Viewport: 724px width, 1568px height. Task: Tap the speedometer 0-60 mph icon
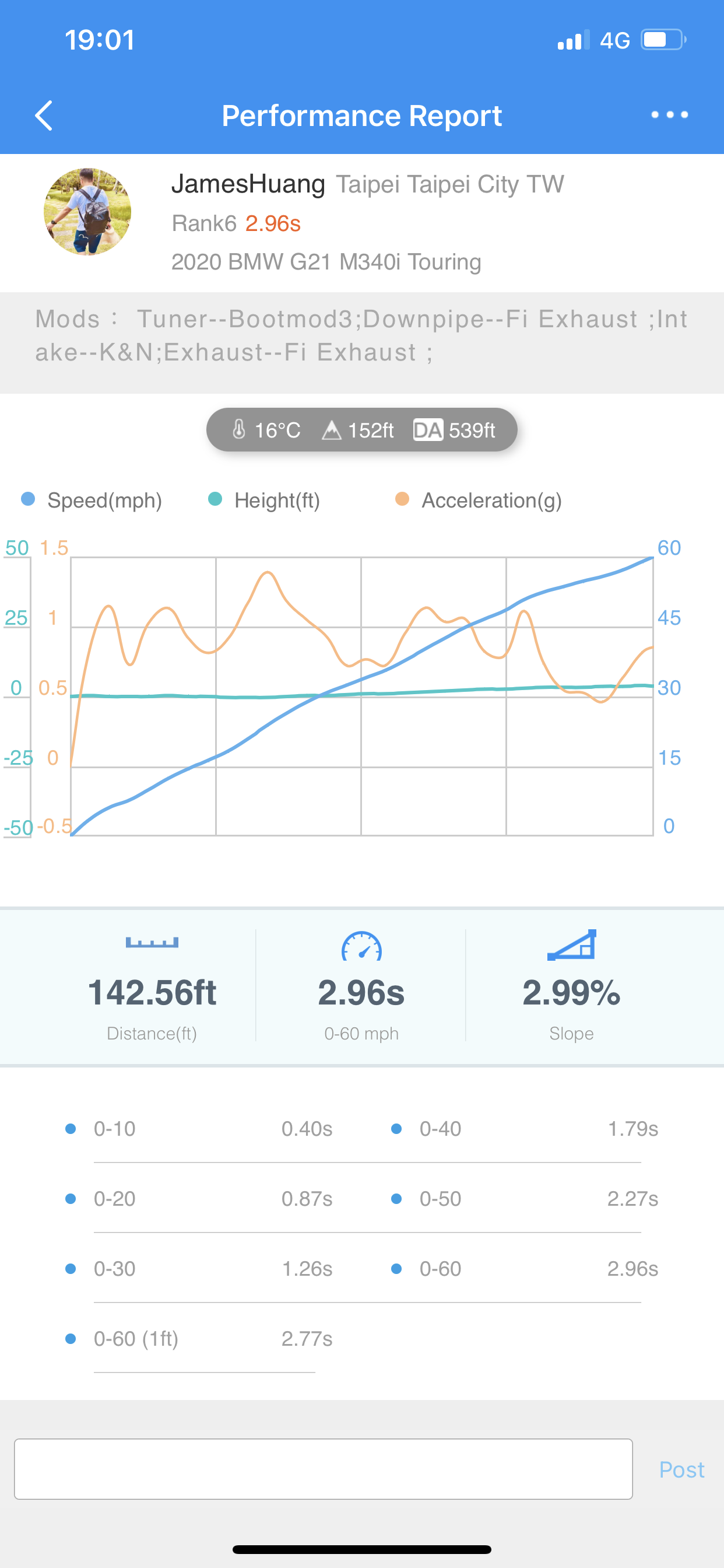[361, 946]
